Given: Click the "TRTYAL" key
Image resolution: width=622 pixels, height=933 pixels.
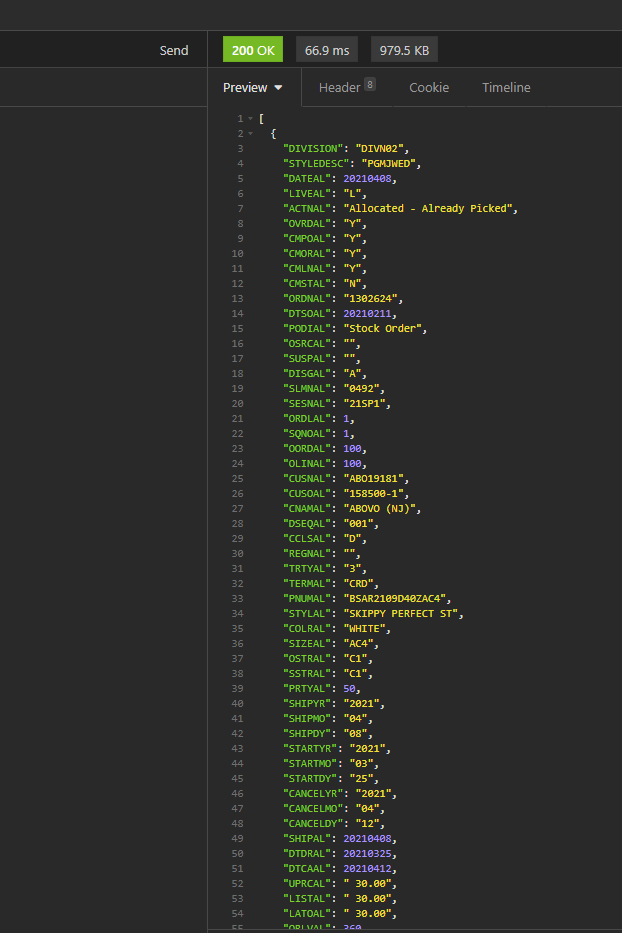Looking at the screenshot, I should [x=307, y=569].
